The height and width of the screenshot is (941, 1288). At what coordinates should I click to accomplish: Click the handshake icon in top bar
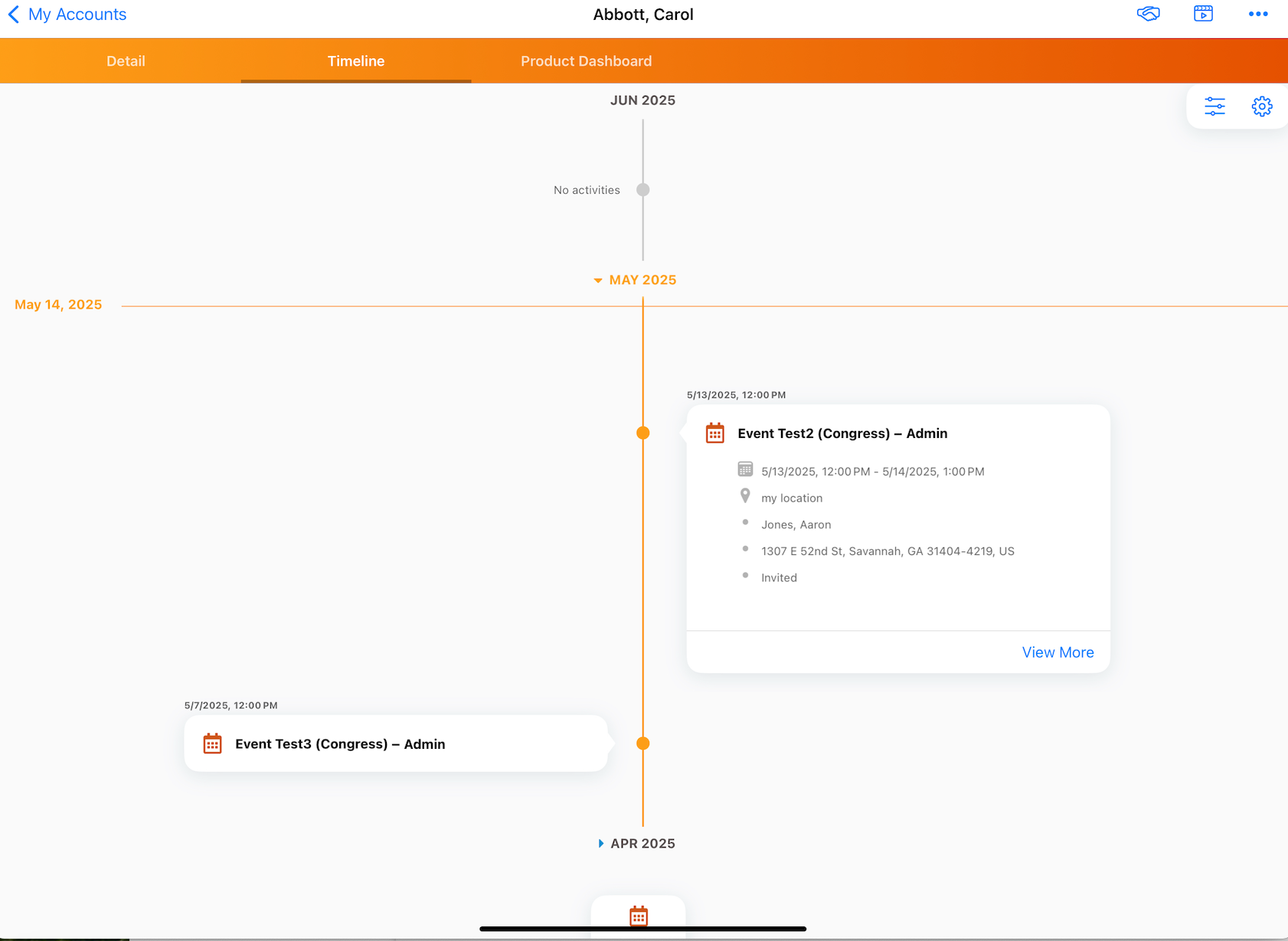1148,15
